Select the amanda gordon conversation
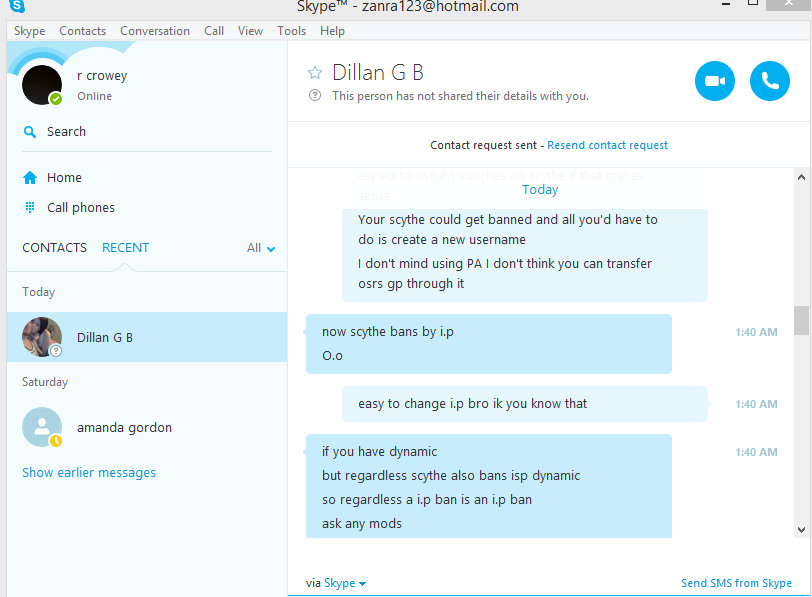 (147, 427)
